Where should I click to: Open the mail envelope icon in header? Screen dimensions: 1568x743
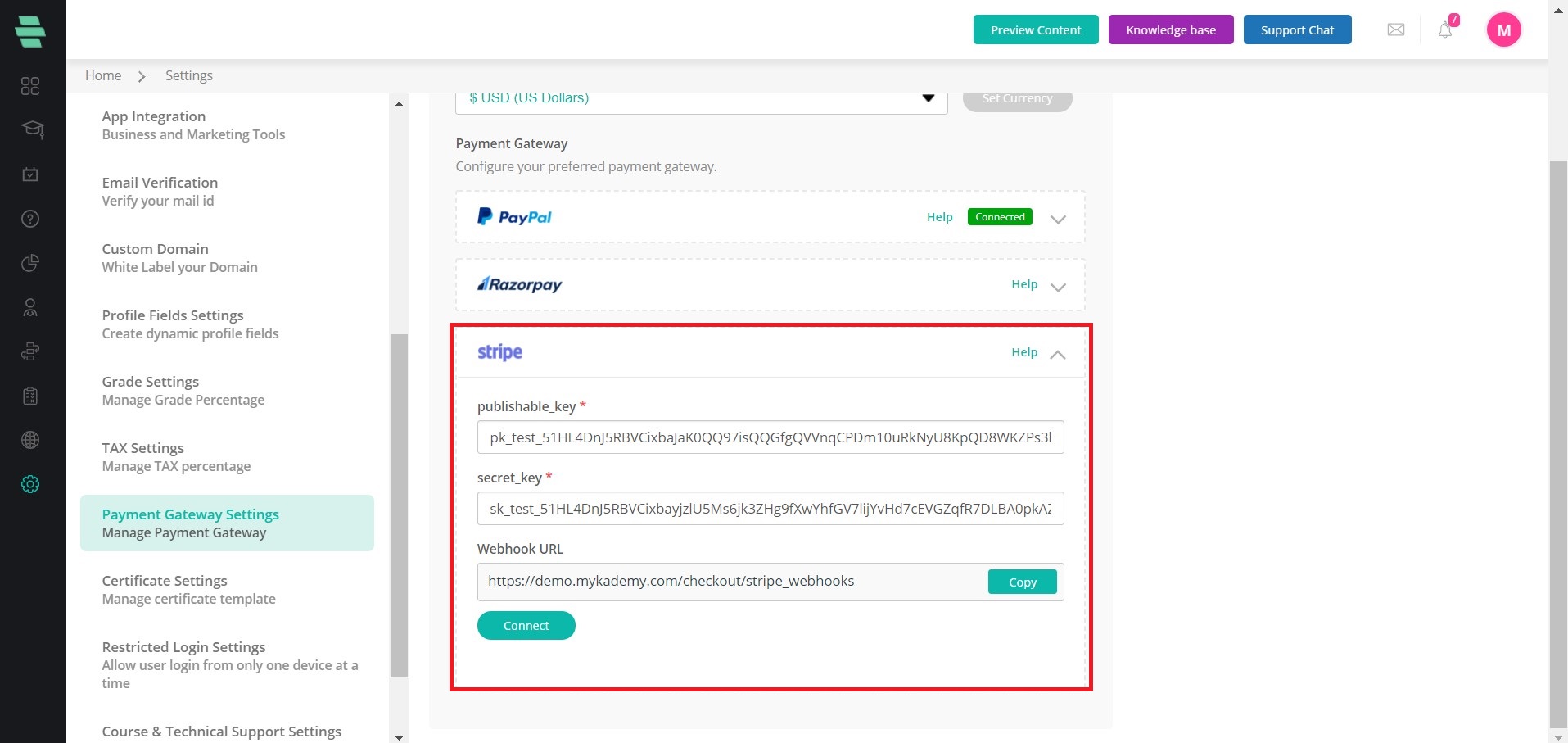click(1396, 30)
